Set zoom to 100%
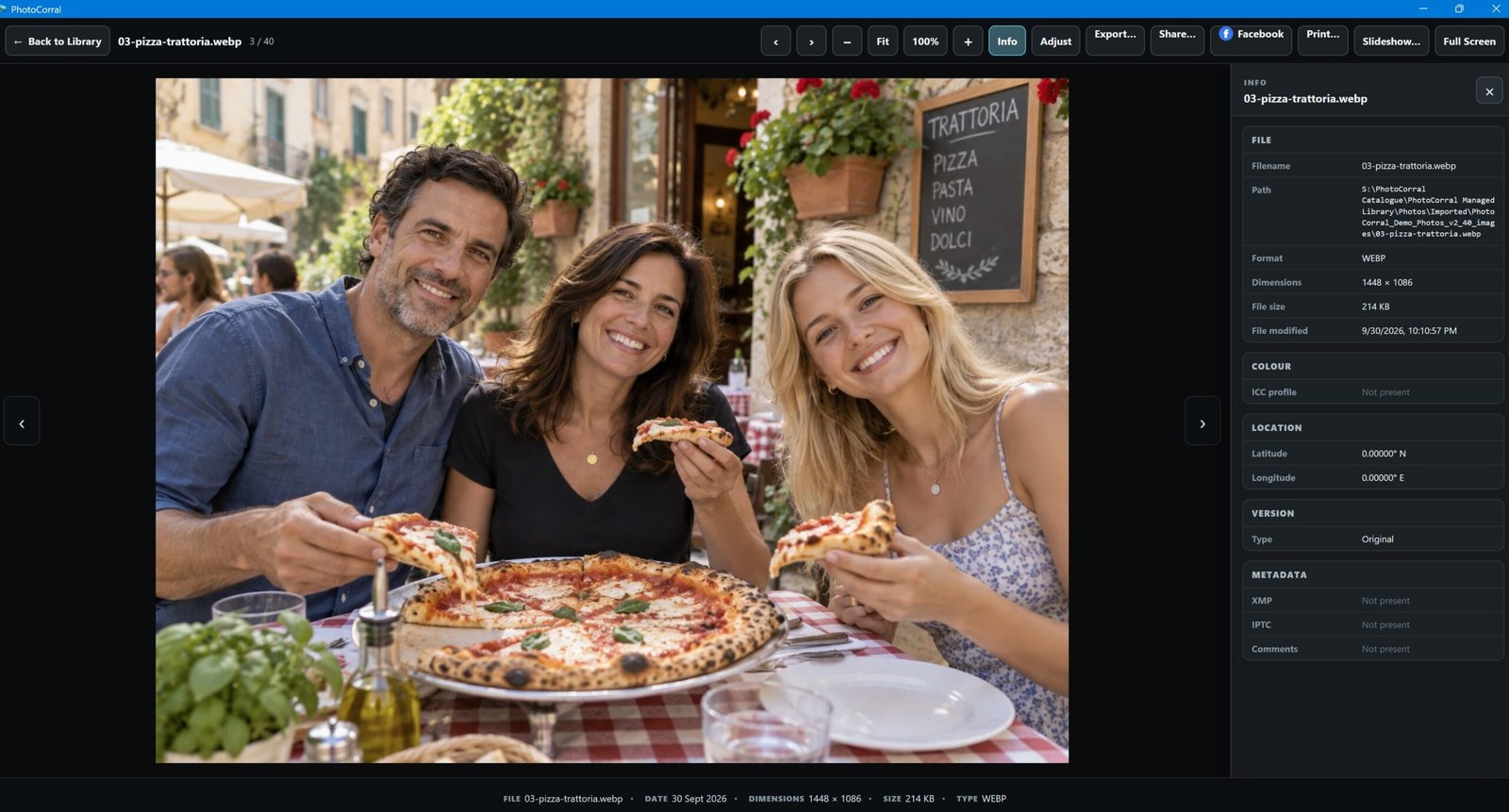The height and width of the screenshot is (812, 1509). click(925, 41)
